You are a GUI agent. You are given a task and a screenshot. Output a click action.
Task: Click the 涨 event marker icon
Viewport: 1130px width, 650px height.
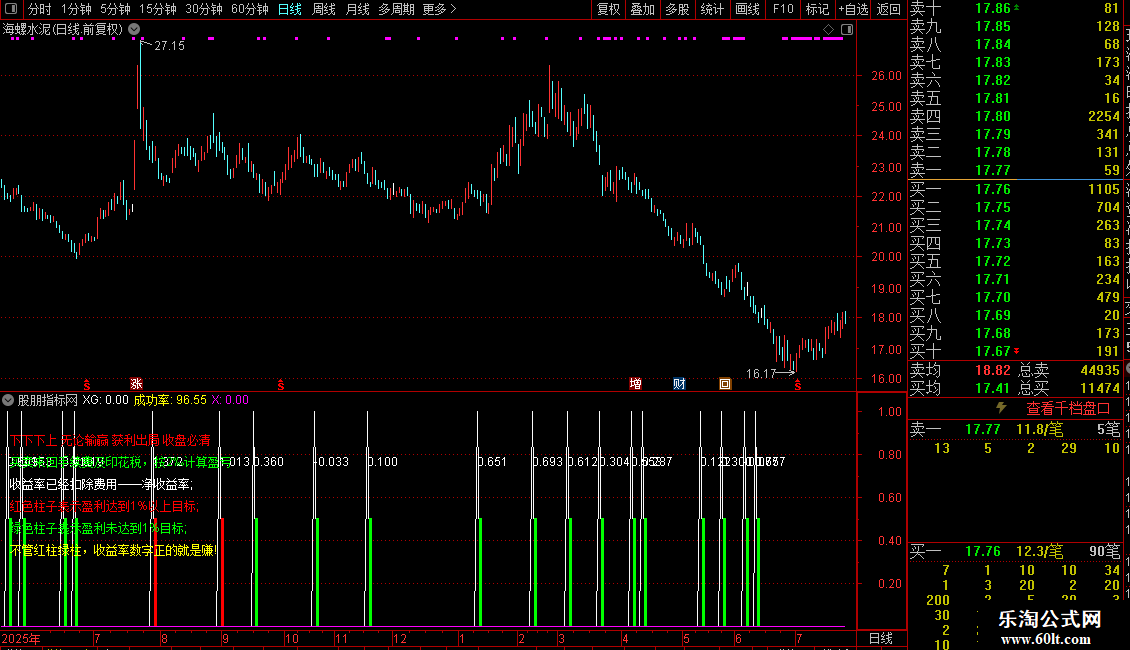136,384
